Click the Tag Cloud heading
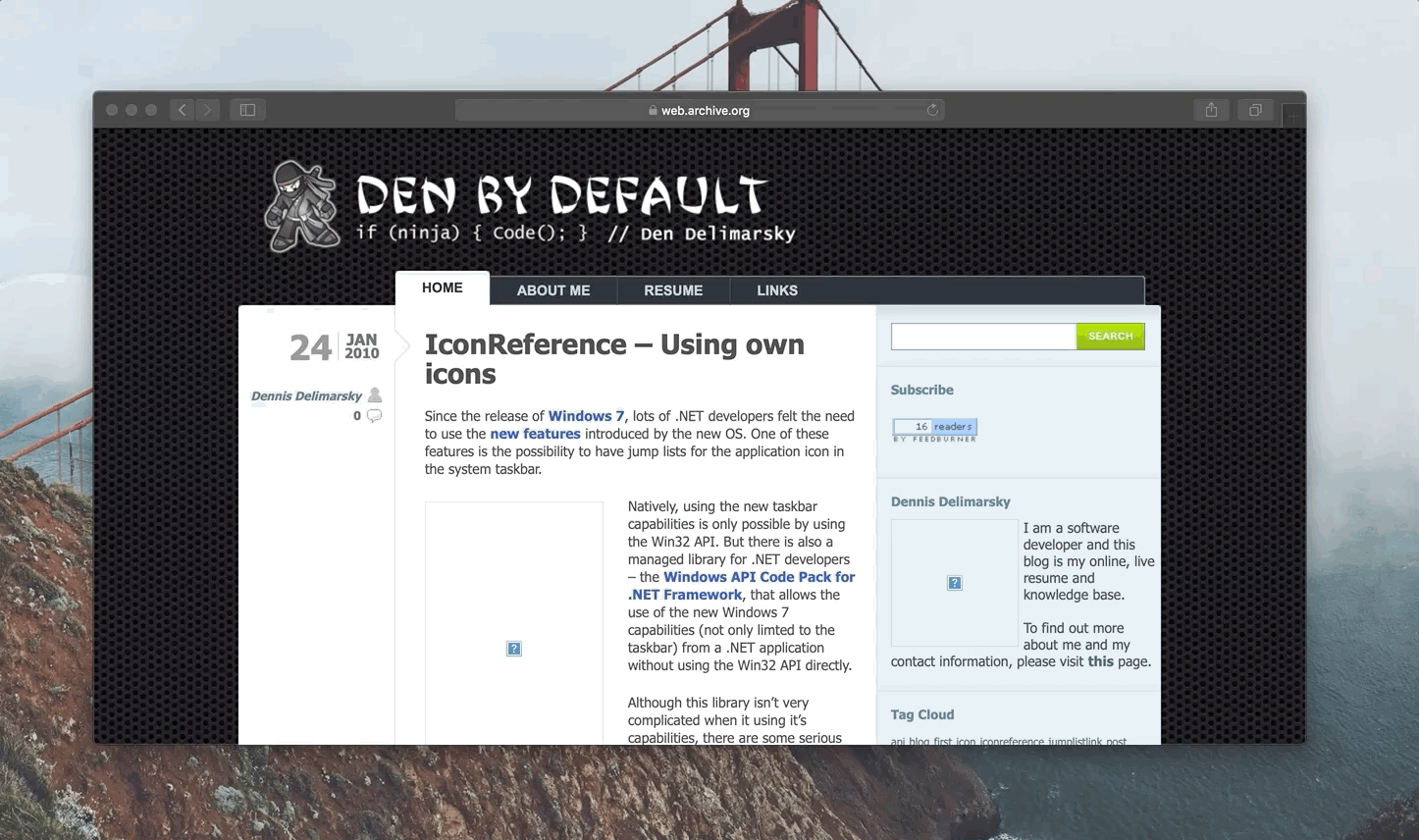1419x840 pixels. pos(921,714)
